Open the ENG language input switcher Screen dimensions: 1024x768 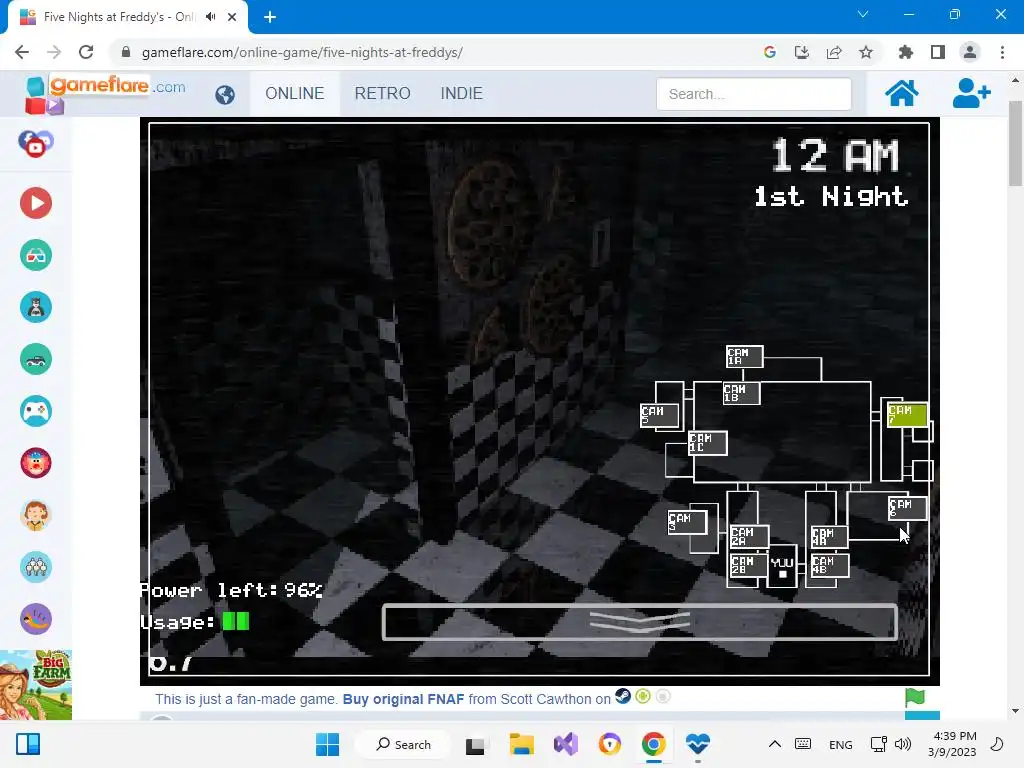(840, 744)
